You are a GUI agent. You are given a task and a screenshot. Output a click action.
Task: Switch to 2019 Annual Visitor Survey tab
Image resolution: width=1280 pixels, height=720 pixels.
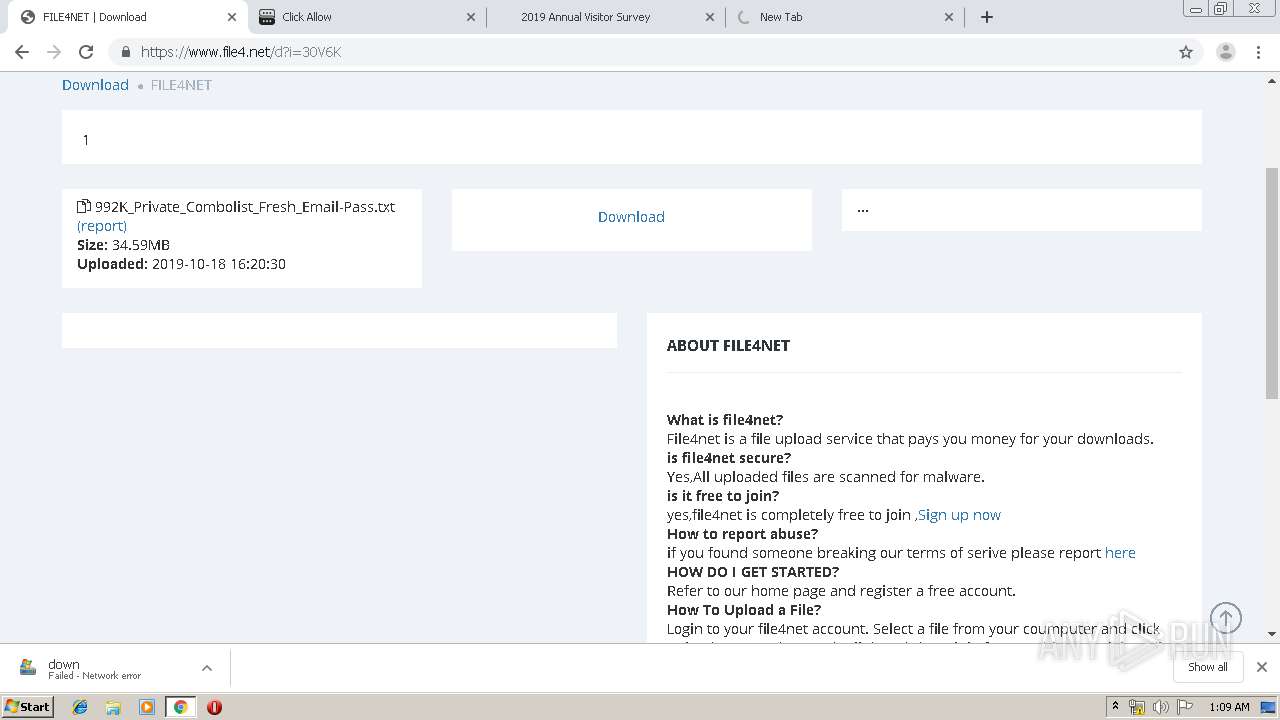click(x=605, y=17)
